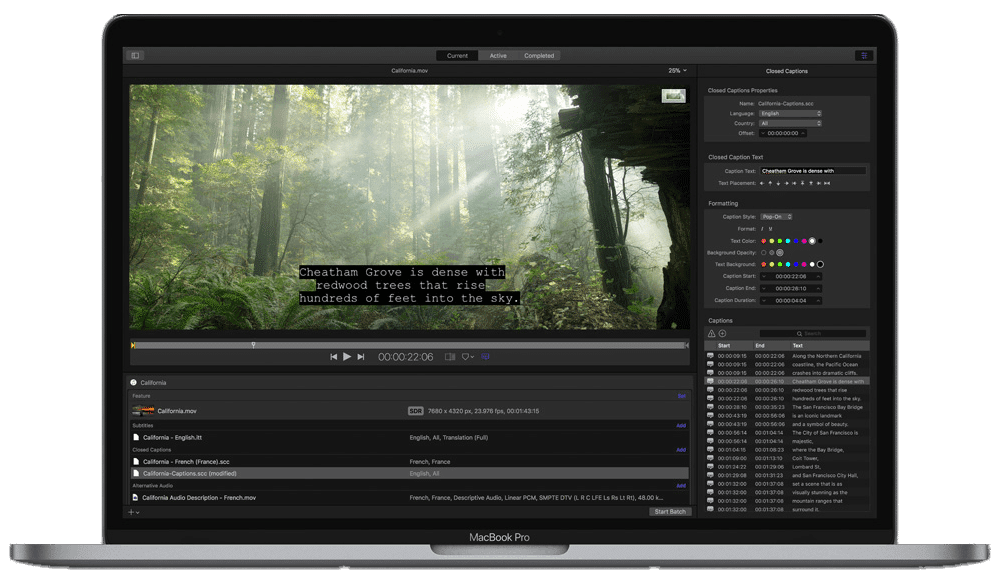Viewport: 1000px width, 580px height.
Task: Play the California.mov preview
Action: click(x=347, y=357)
